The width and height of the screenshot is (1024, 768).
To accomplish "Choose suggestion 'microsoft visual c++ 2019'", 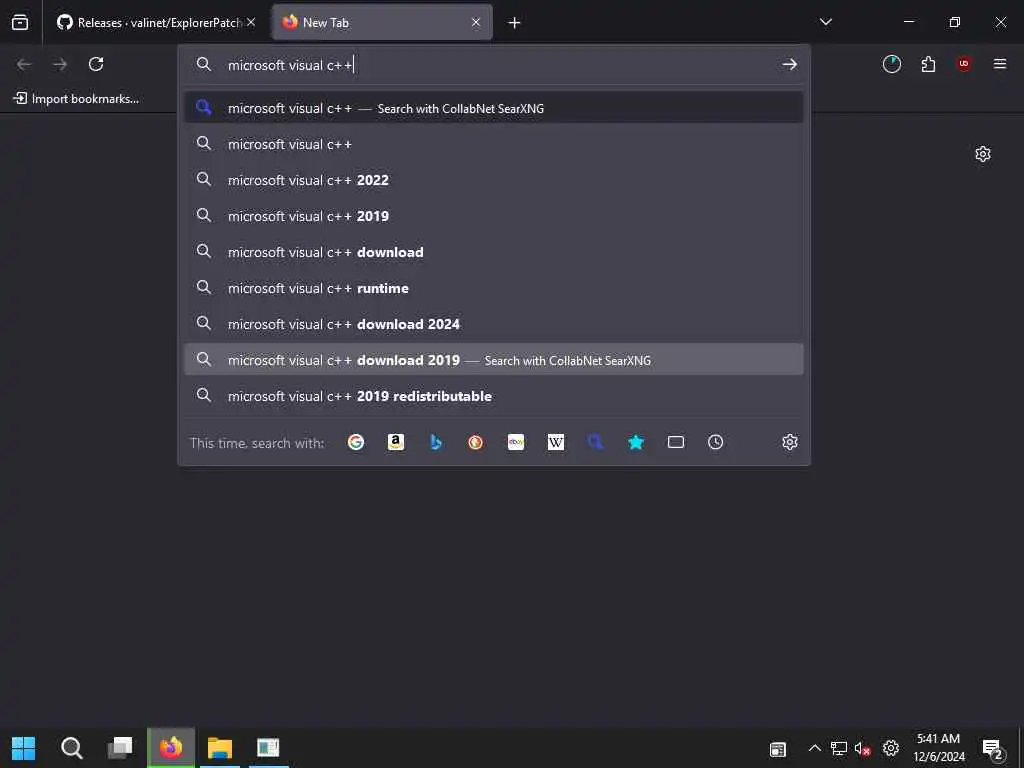I will point(494,216).
